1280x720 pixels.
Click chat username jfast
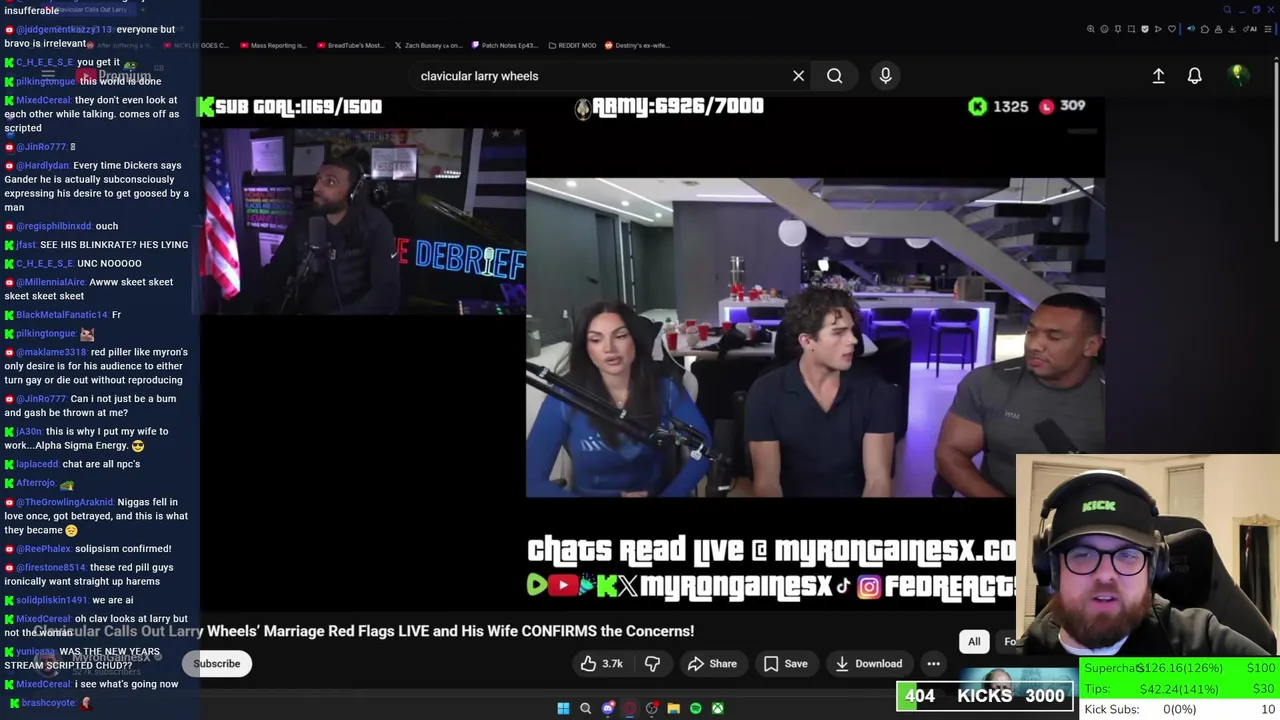click(x=26, y=245)
